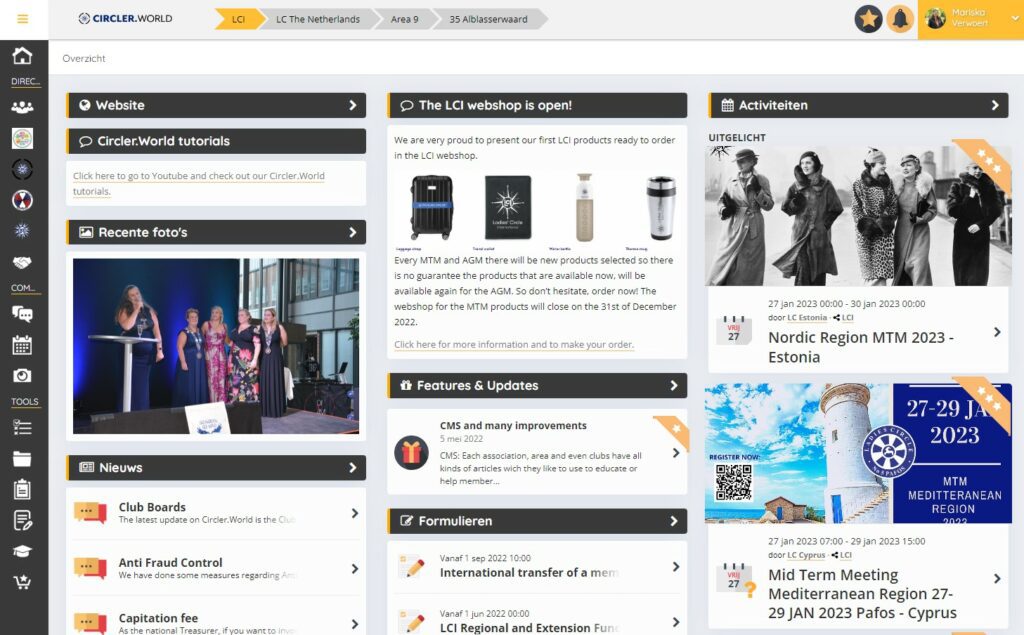Click the members group sidebar icon

click(x=22, y=107)
